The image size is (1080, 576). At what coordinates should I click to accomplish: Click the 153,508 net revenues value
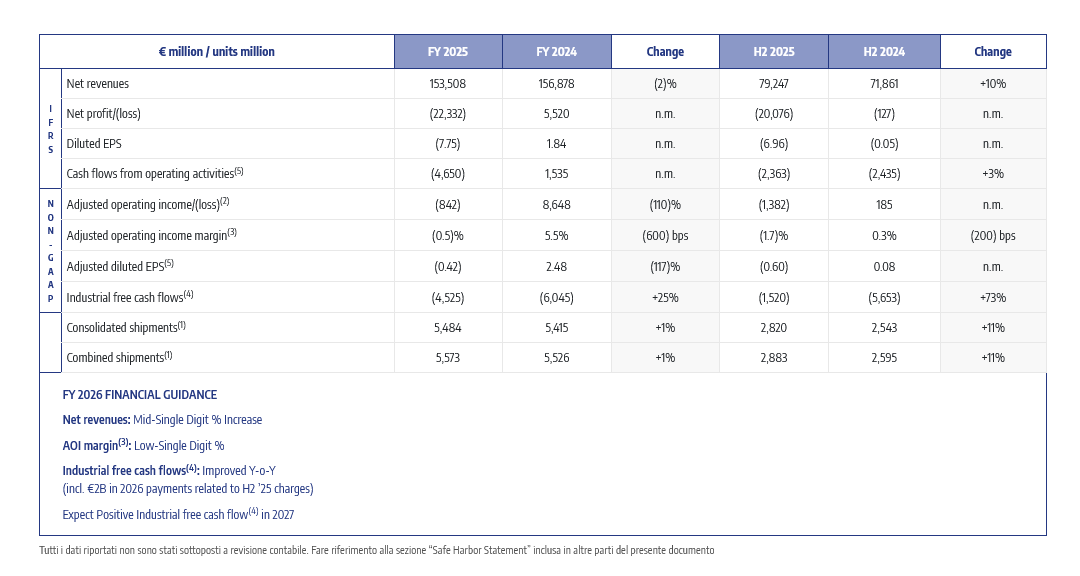pyautogui.click(x=448, y=84)
